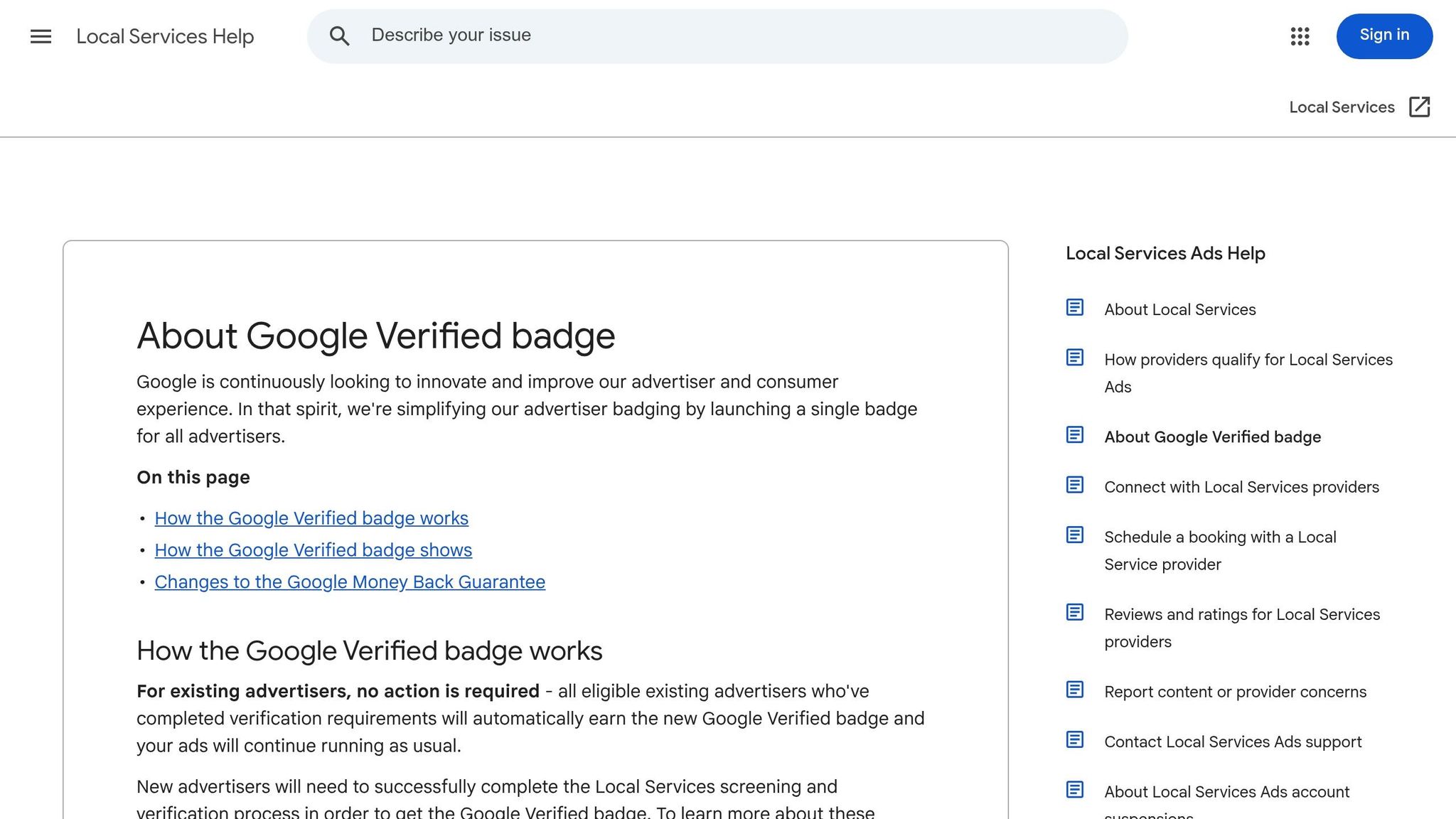The width and height of the screenshot is (1456, 819).
Task: Jump to Changes to the Google Money Back Guarantee
Action: [x=350, y=582]
